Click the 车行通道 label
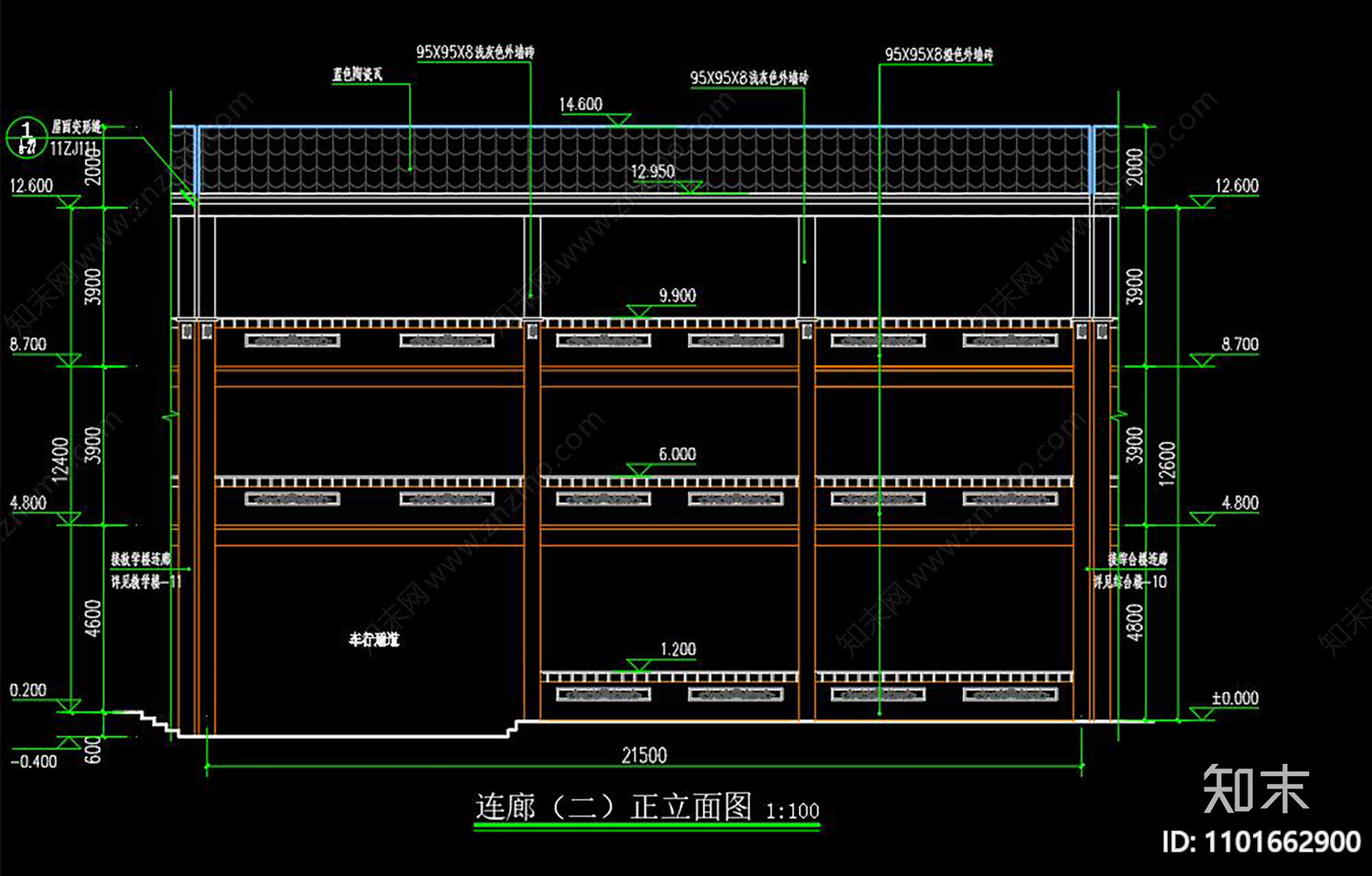Viewport: 1372px width, 876px height. click(x=374, y=639)
